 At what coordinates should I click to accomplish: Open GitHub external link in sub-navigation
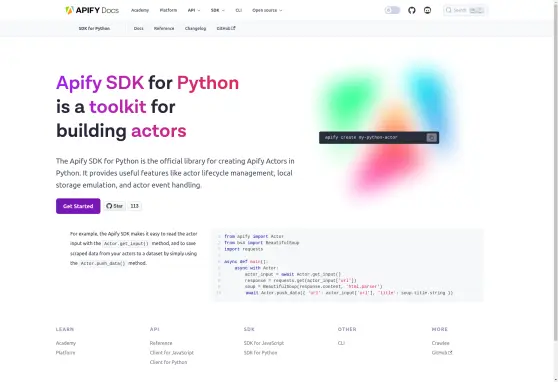click(x=226, y=28)
